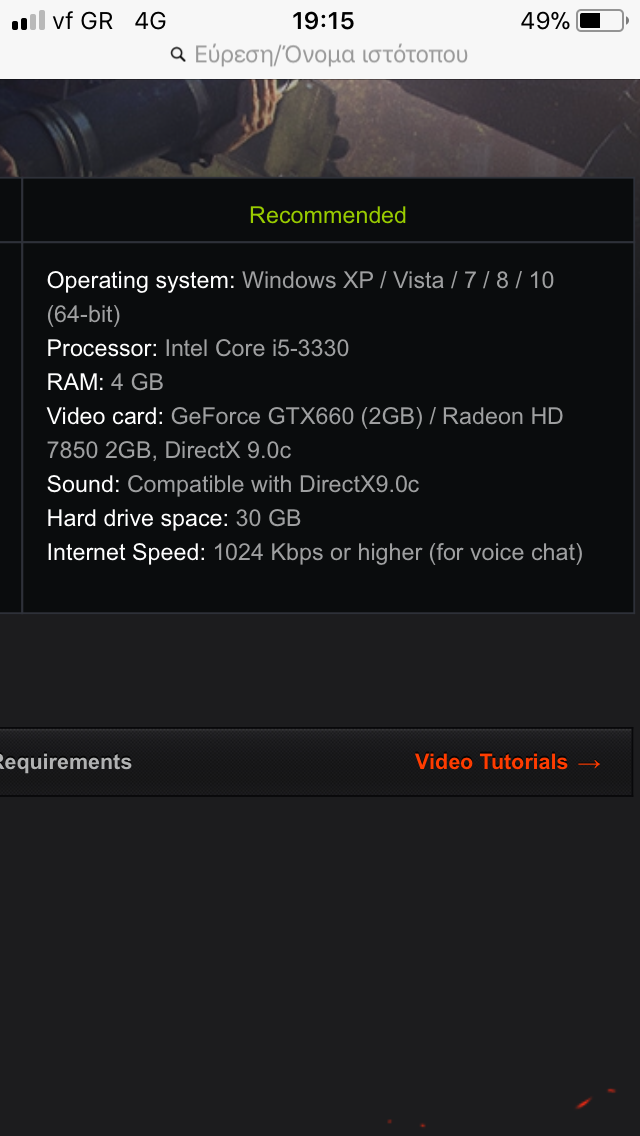Tap the Hard drive space 30 GB line

(x=174, y=518)
